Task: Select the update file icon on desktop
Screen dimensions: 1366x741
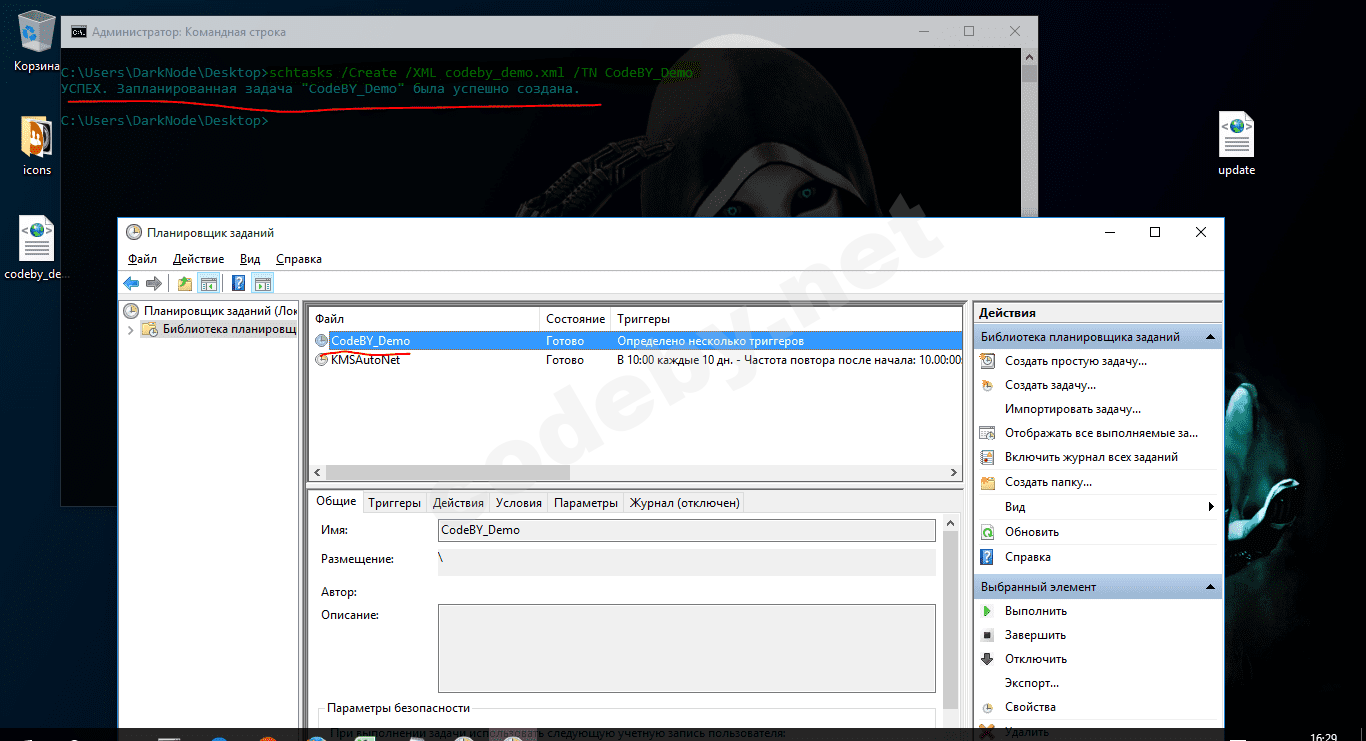Action: coord(1236,144)
